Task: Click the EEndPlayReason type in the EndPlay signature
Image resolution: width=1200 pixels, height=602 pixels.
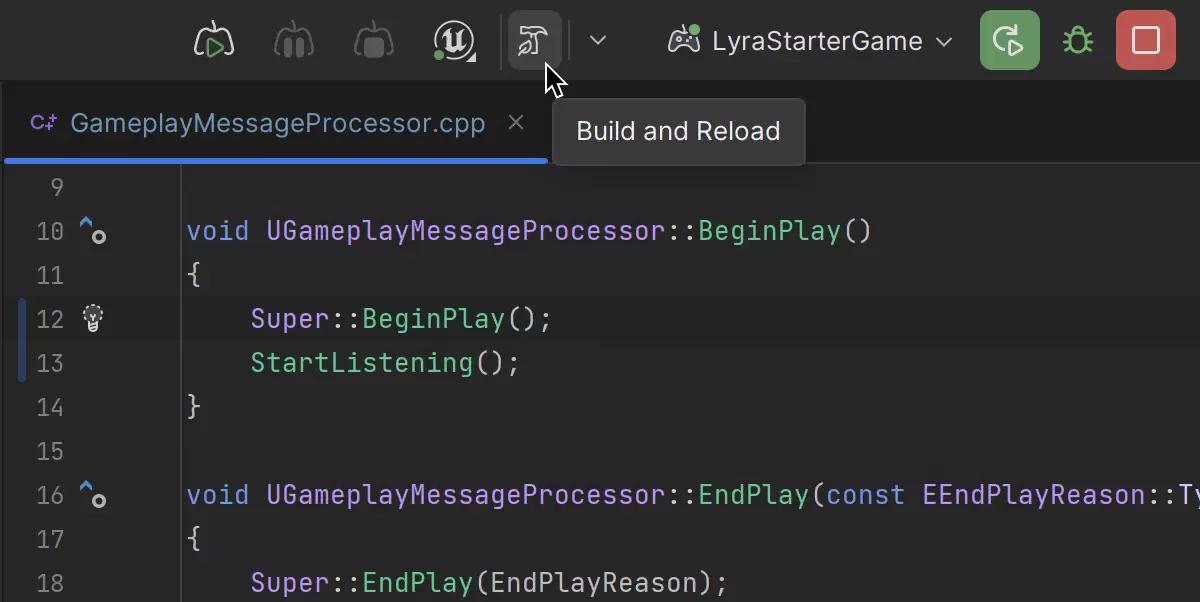Action: [1032, 495]
